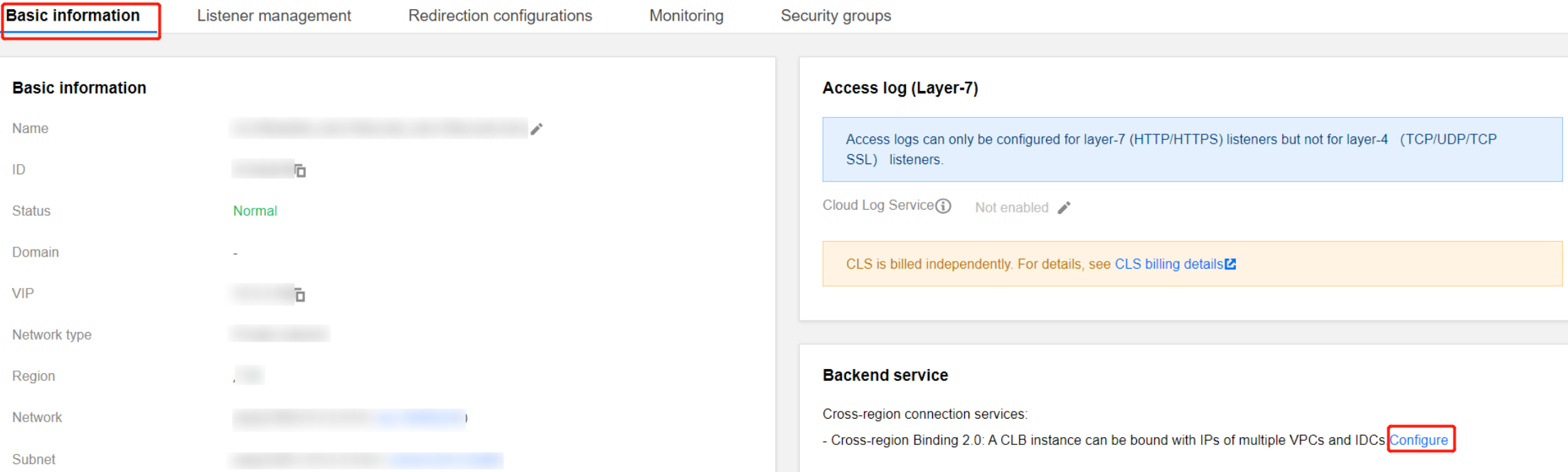
Task: Copy the ID using its copy icon
Action: pyautogui.click(x=300, y=171)
